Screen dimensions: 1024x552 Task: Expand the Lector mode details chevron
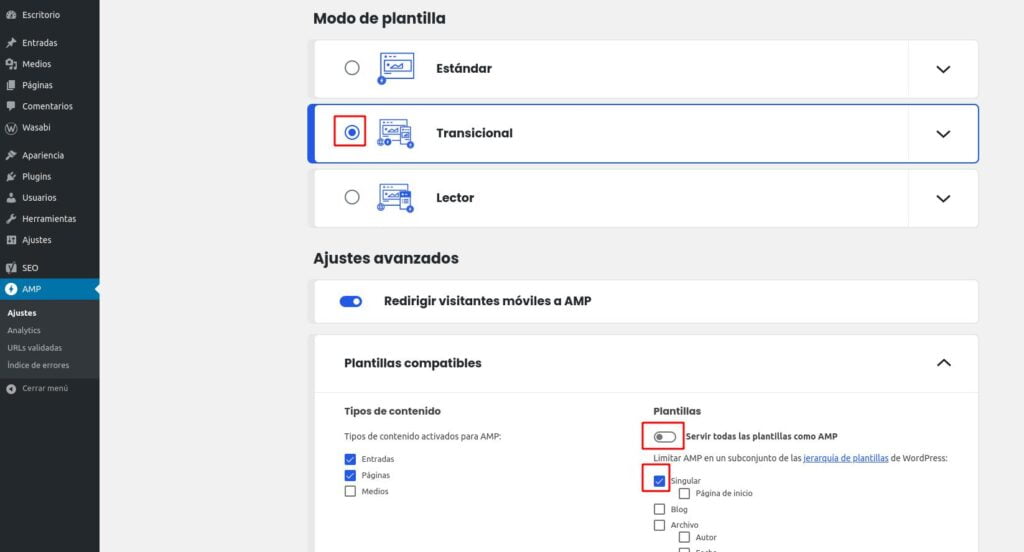pyautogui.click(x=943, y=199)
